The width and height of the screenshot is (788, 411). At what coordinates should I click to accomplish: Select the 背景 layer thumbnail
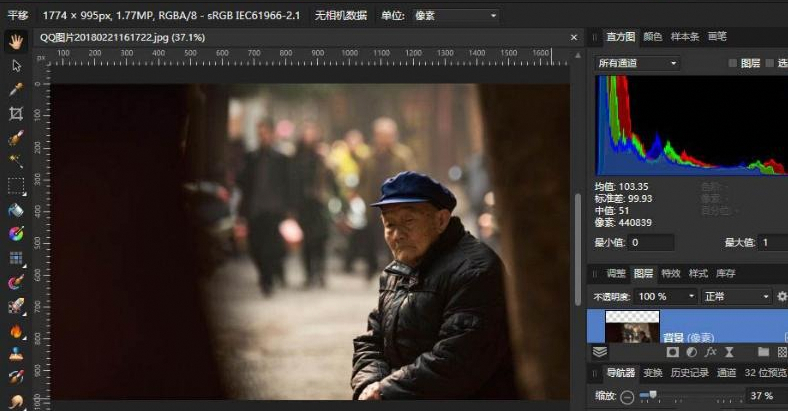click(x=632, y=327)
